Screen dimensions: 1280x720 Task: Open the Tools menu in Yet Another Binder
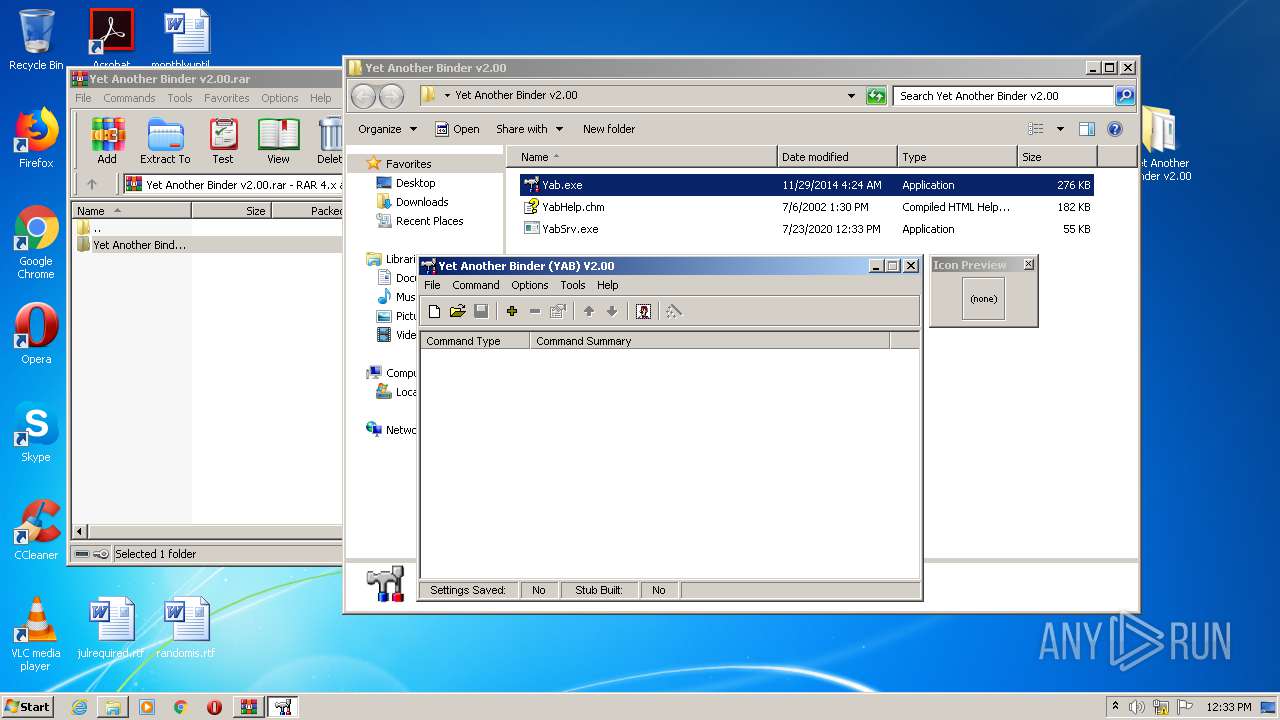click(573, 285)
